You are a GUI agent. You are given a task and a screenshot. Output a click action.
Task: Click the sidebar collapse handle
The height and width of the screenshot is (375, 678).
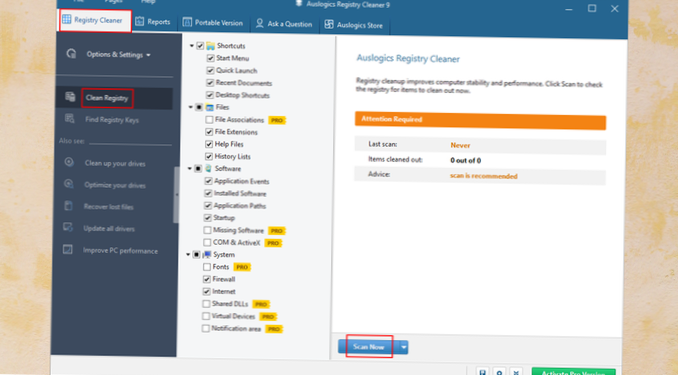(176, 195)
